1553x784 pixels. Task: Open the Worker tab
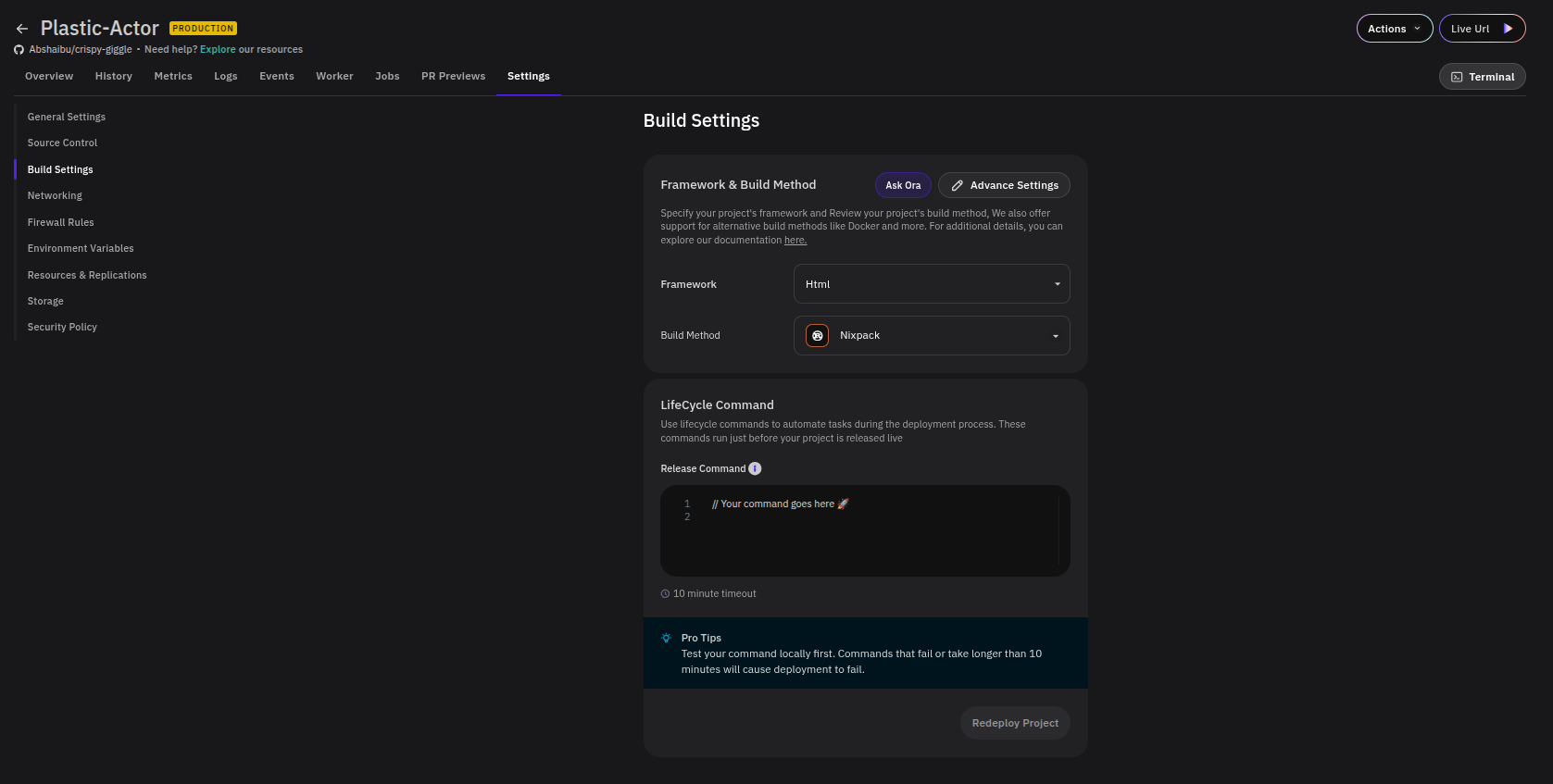pyautogui.click(x=334, y=76)
